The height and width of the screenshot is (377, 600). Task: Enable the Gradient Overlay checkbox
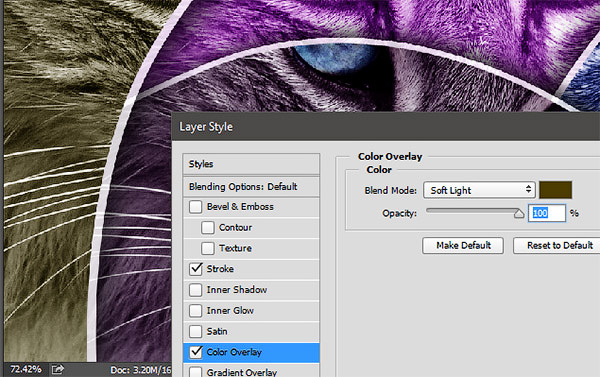click(x=196, y=372)
